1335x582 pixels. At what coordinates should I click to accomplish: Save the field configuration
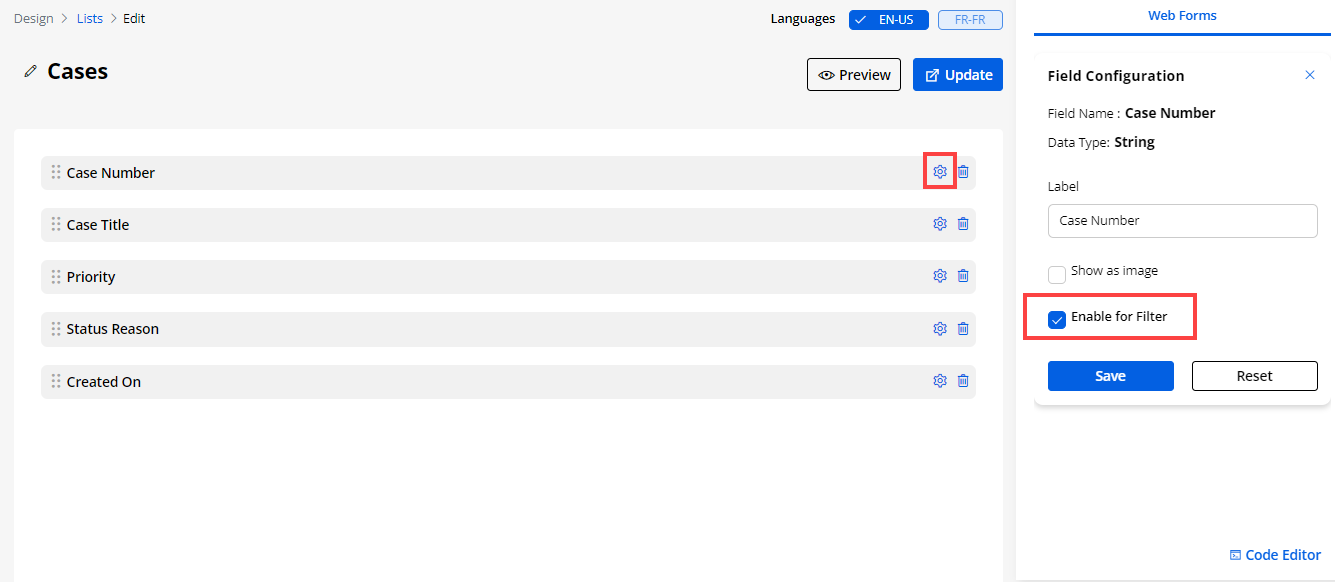click(1110, 376)
